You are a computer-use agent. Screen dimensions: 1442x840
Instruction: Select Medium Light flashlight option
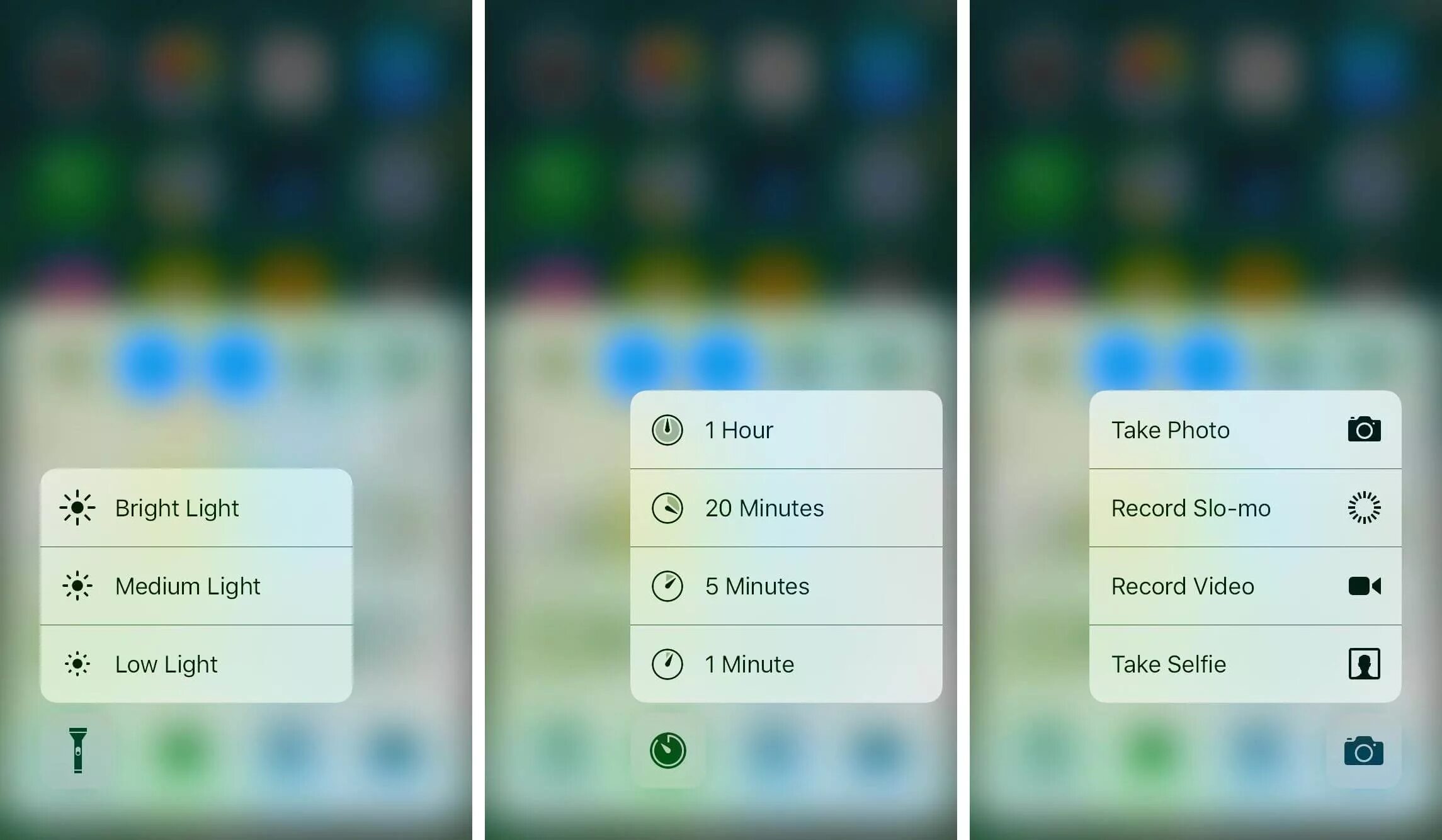(196, 585)
